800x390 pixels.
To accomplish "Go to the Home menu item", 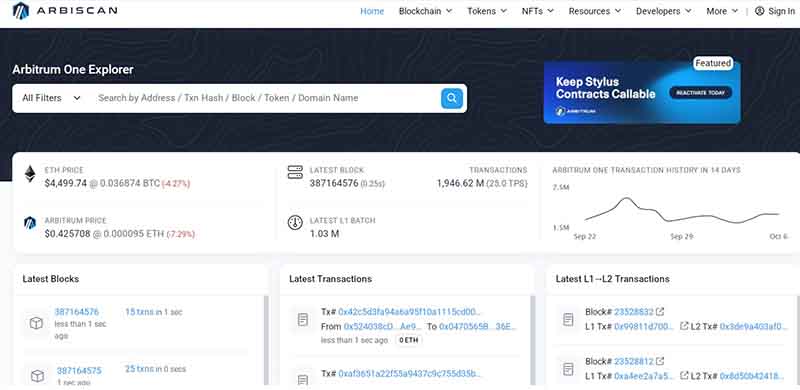I will click(372, 11).
